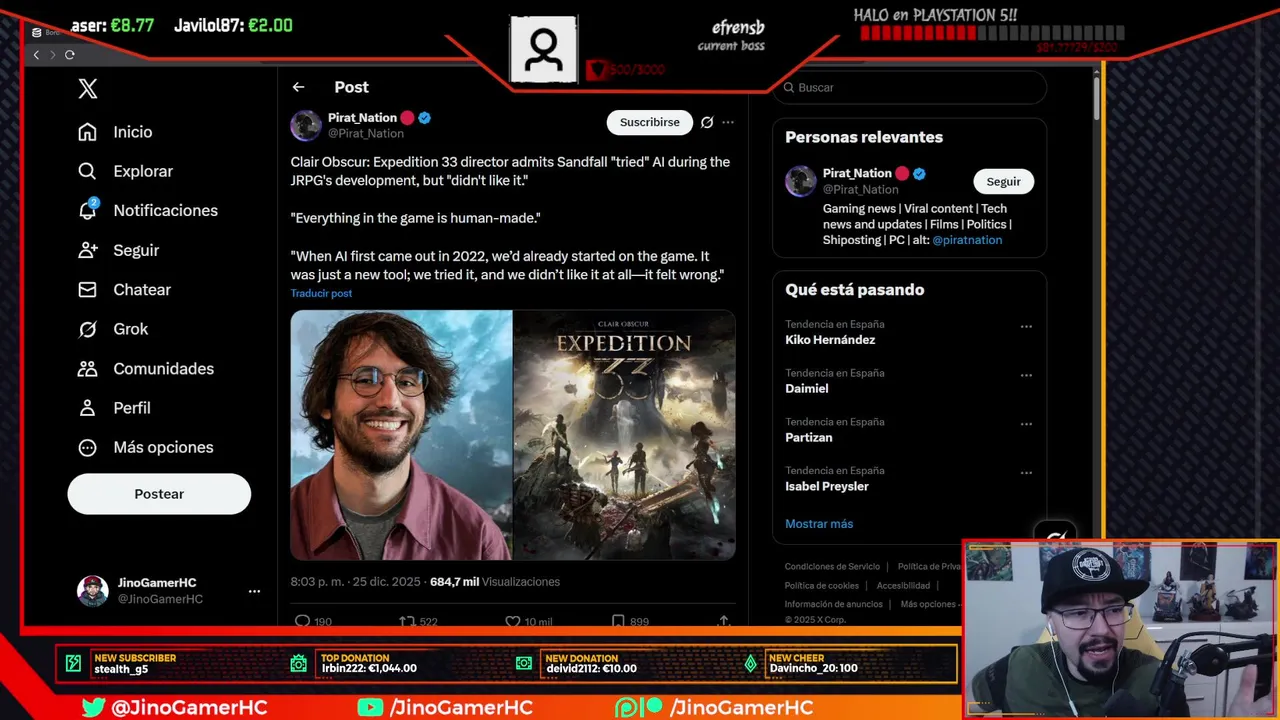Screen dimensions: 1280x720
Task: Click JinoGamerHC profile avatar in sidebar
Action: click(93, 591)
